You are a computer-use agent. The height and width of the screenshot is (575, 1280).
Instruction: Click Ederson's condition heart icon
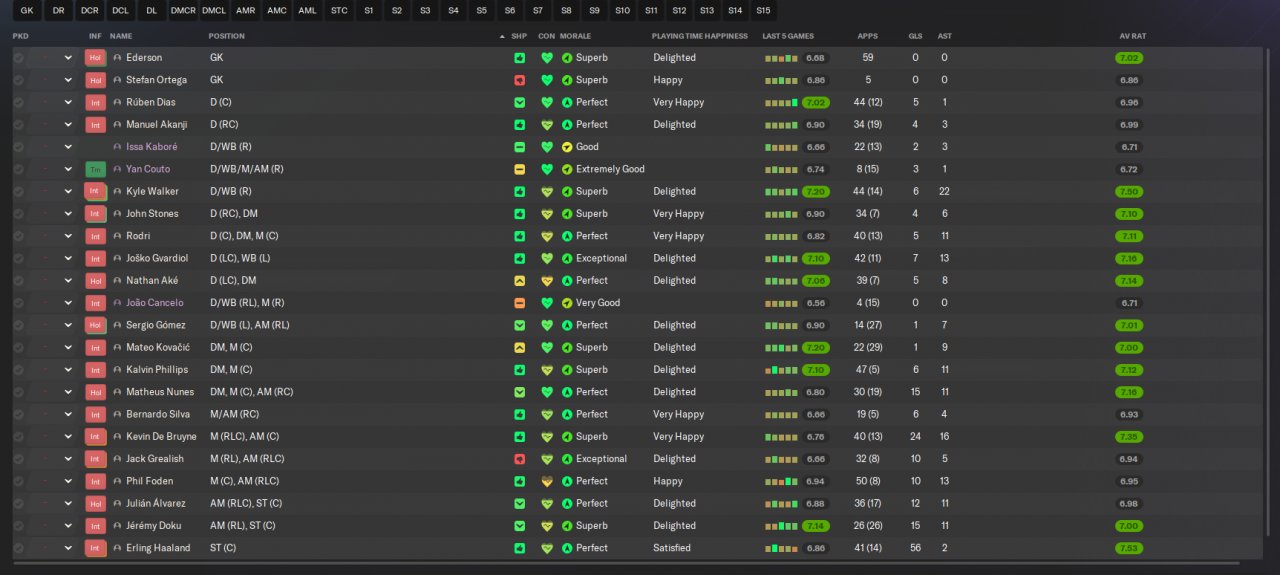point(546,58)
